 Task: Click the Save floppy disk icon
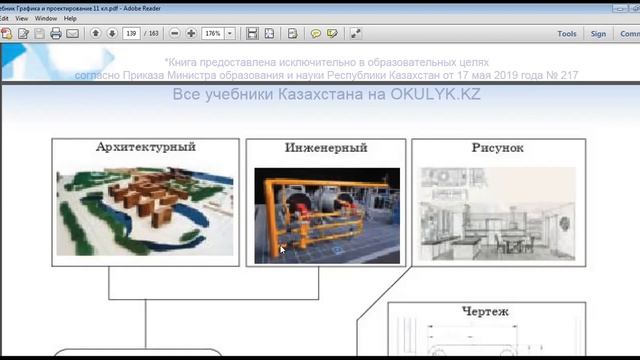pyautogui.click(x=39, y=33)
